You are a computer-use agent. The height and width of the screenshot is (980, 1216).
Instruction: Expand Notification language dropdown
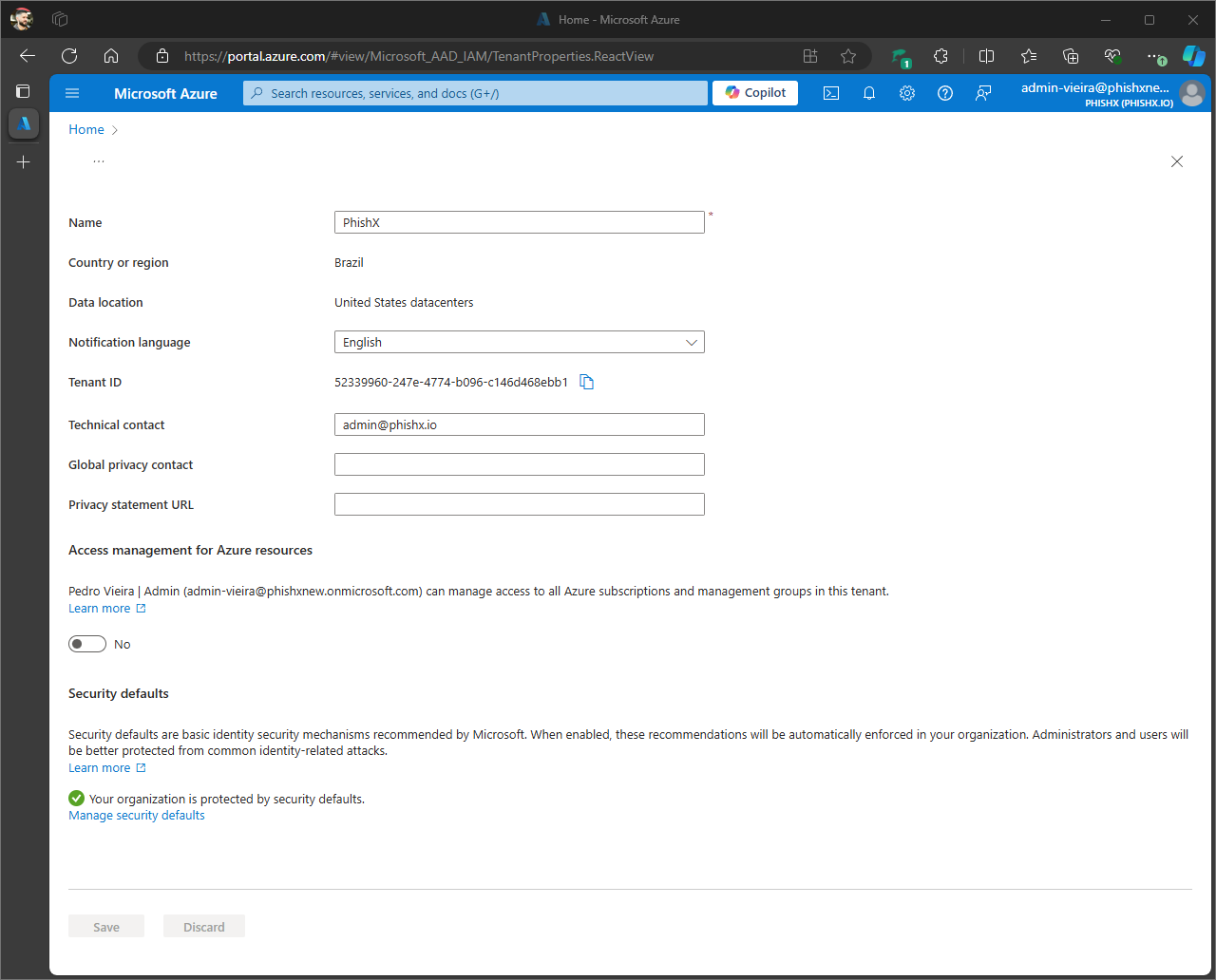[520, 342]
